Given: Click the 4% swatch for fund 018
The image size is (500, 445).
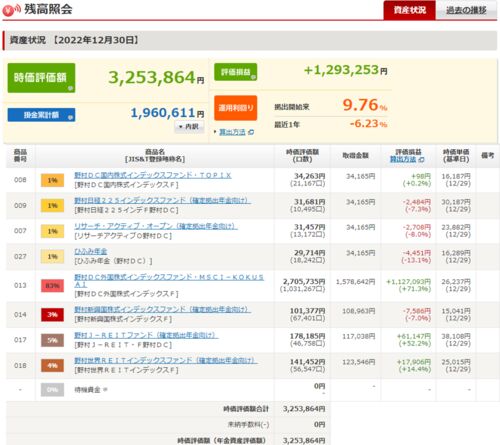Looking at the screenshot, I should (x=52, y=366).
